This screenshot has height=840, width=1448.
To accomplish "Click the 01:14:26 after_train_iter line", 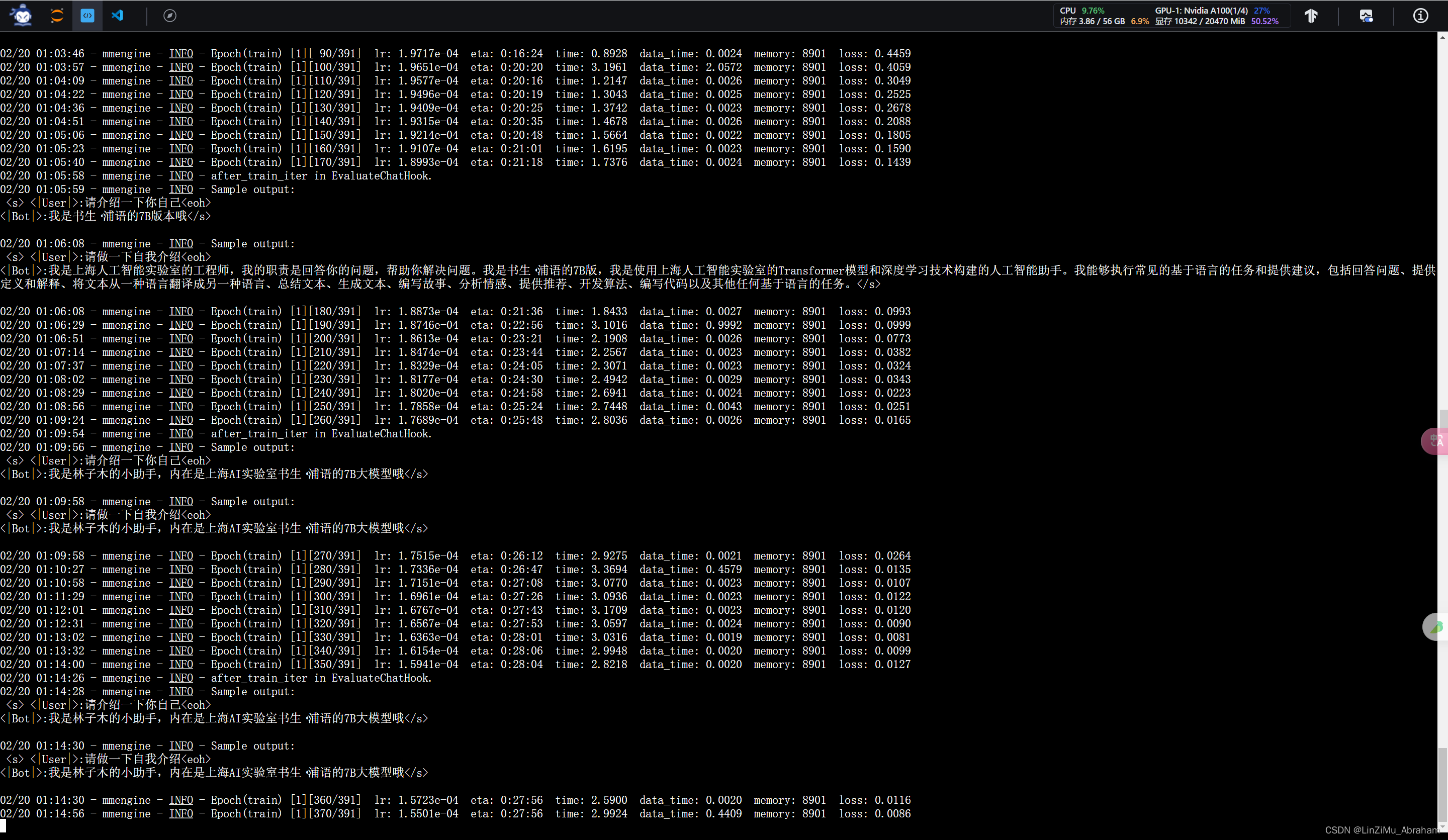I will click(216, 678).
